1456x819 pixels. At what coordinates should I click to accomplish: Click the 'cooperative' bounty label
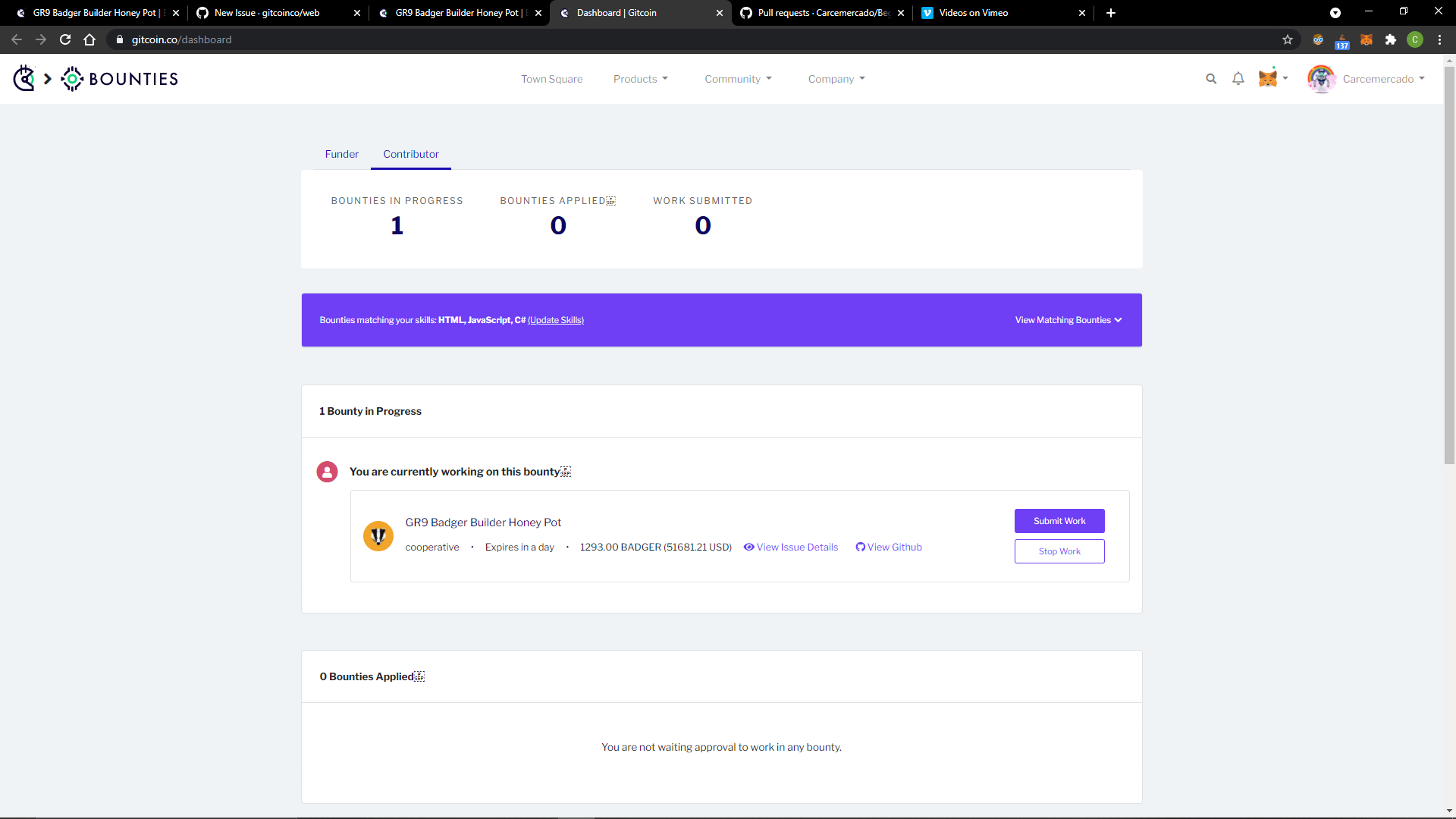[x=432, y=548]
